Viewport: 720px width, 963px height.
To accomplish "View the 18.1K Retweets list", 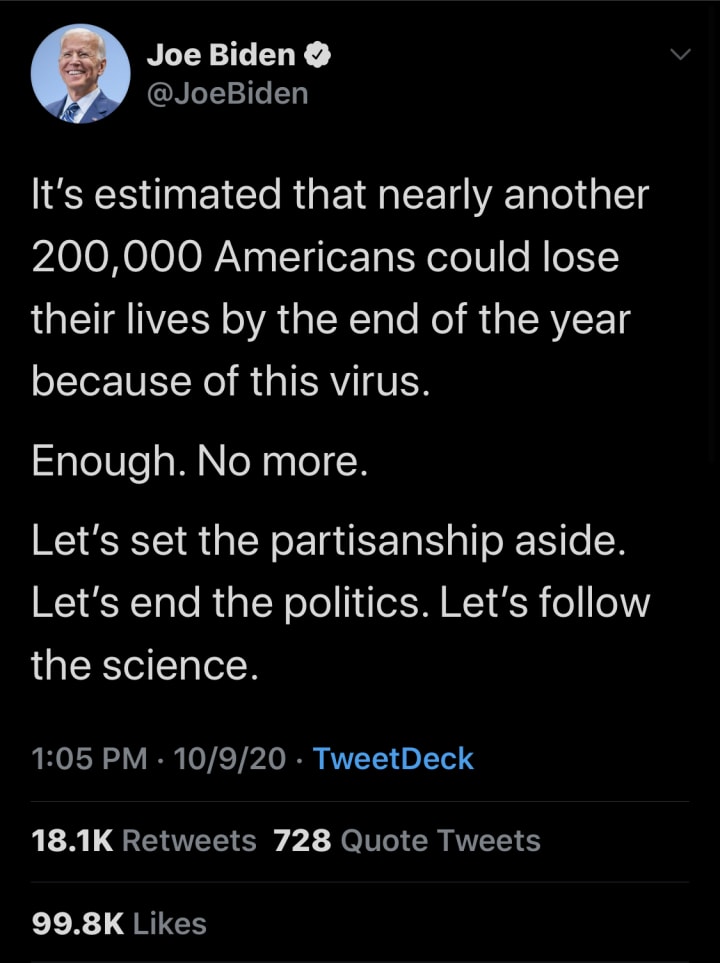I will (144, 841).
